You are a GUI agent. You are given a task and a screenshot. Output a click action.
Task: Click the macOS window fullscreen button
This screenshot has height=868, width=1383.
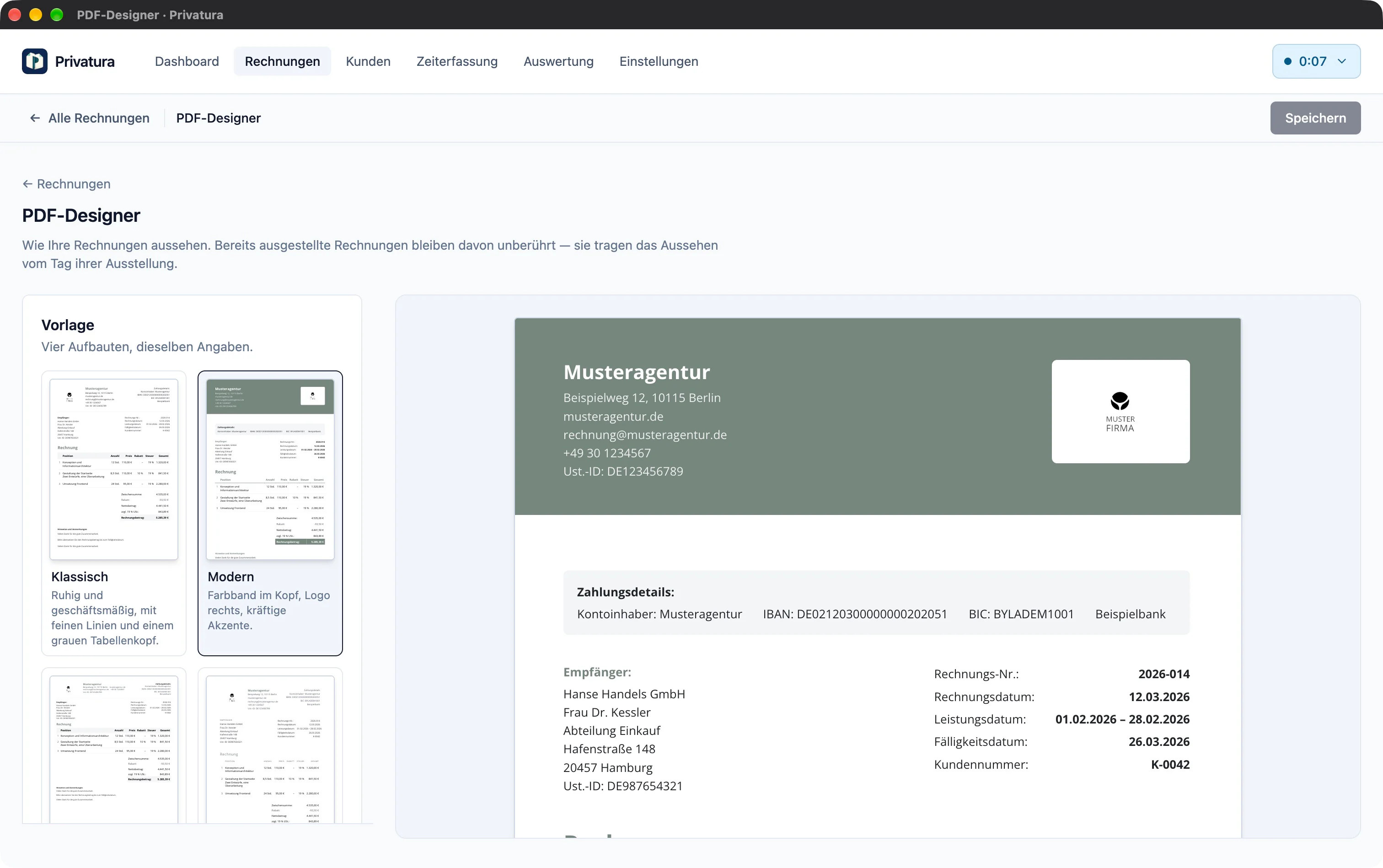56,14
